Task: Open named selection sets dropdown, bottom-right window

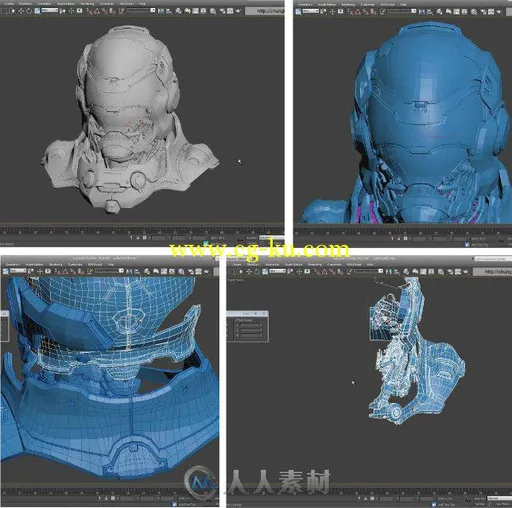Action: click(x=369, y=271)
